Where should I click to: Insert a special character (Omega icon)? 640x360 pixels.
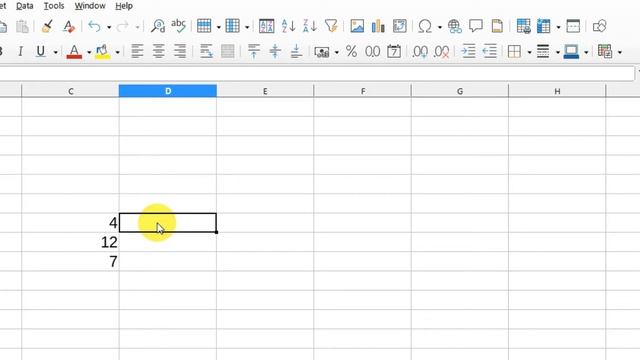coord(425,27)
